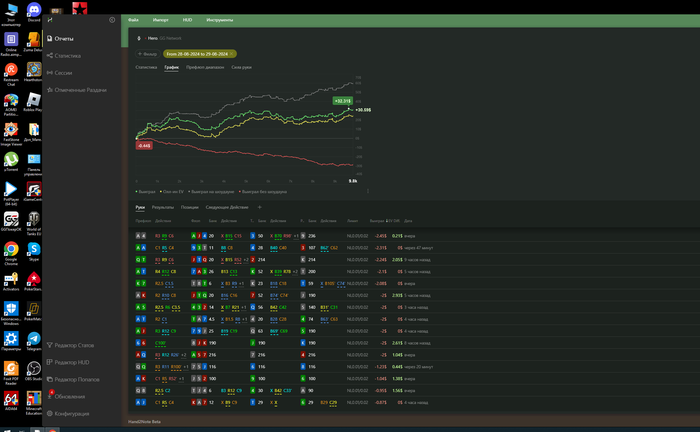Image resolution: width=700 pixels, height=432 pixels.
Task: Toggle the Выиграл без шоудауна legend series
Action: point(263,192)
